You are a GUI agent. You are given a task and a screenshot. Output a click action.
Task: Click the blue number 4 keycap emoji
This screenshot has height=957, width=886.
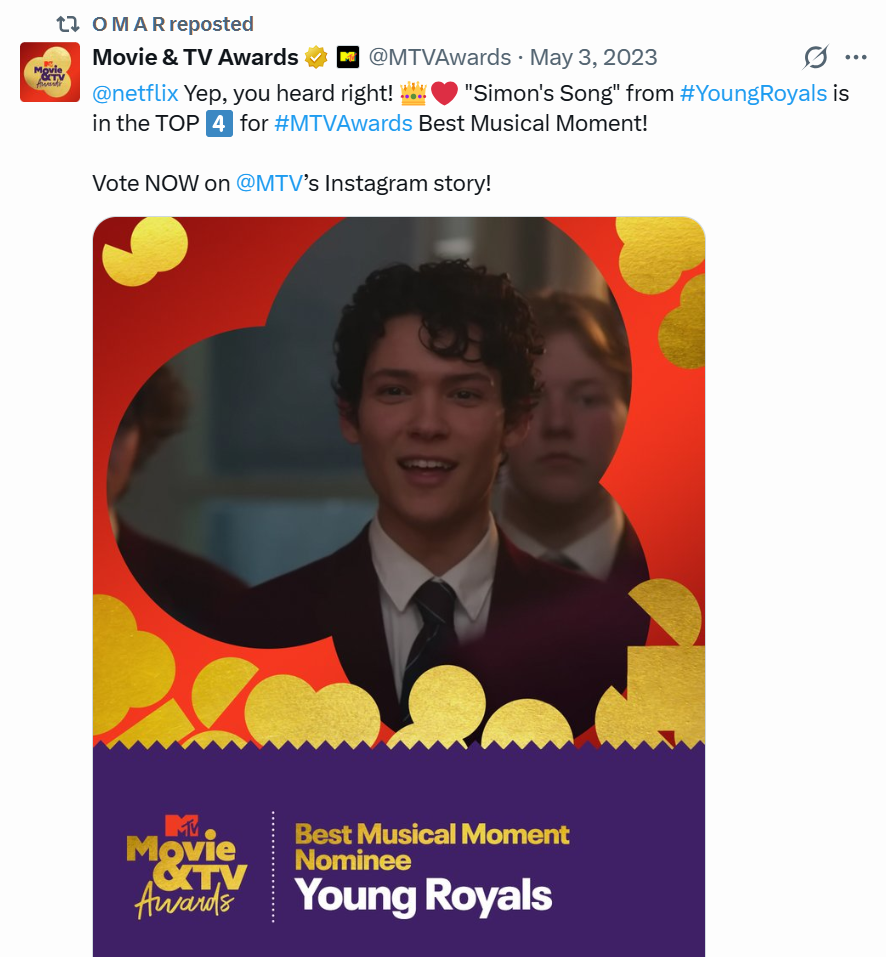(219, 124)
